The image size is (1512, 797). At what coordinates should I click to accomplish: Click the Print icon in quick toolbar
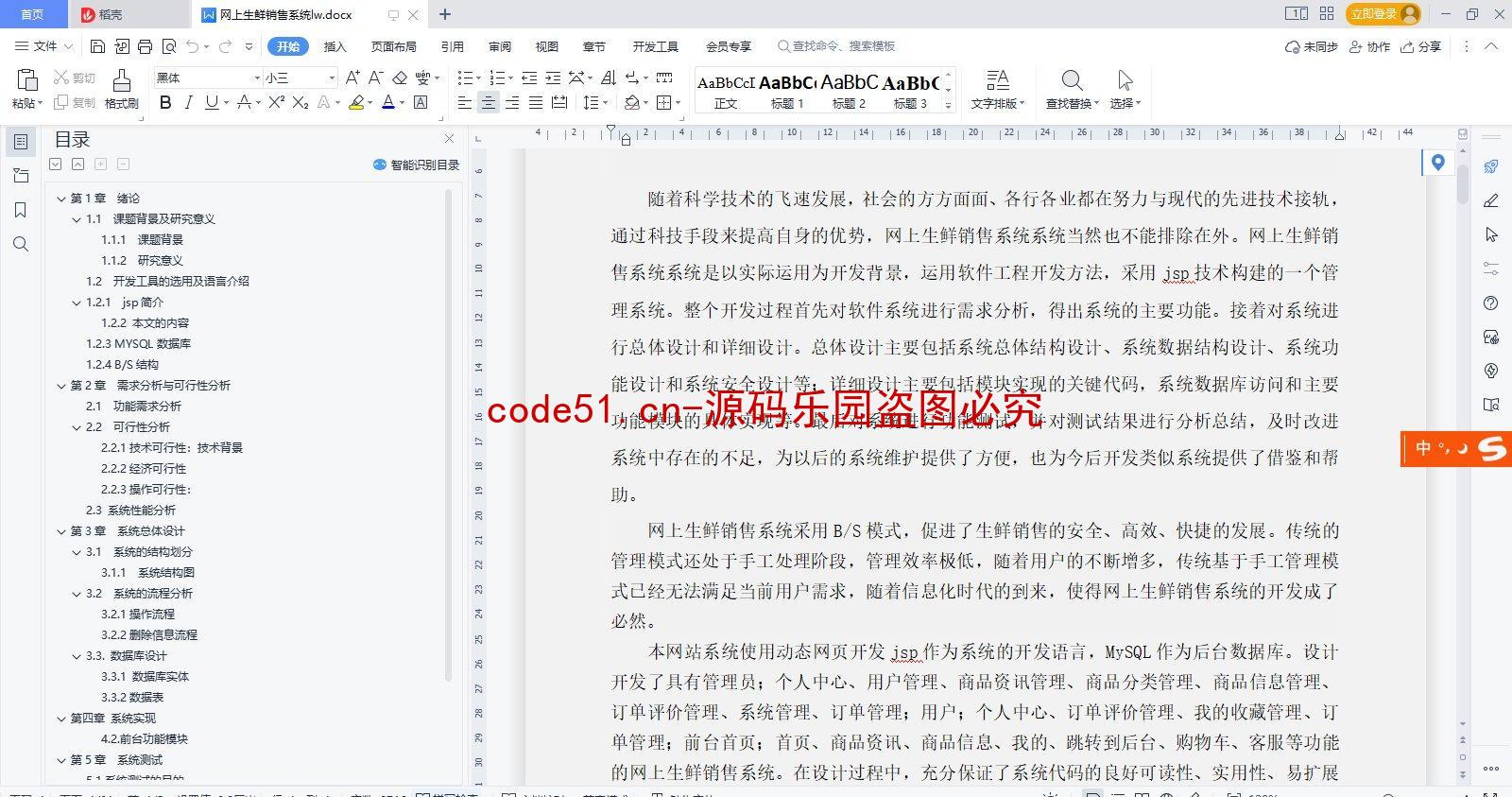point(145,46)
